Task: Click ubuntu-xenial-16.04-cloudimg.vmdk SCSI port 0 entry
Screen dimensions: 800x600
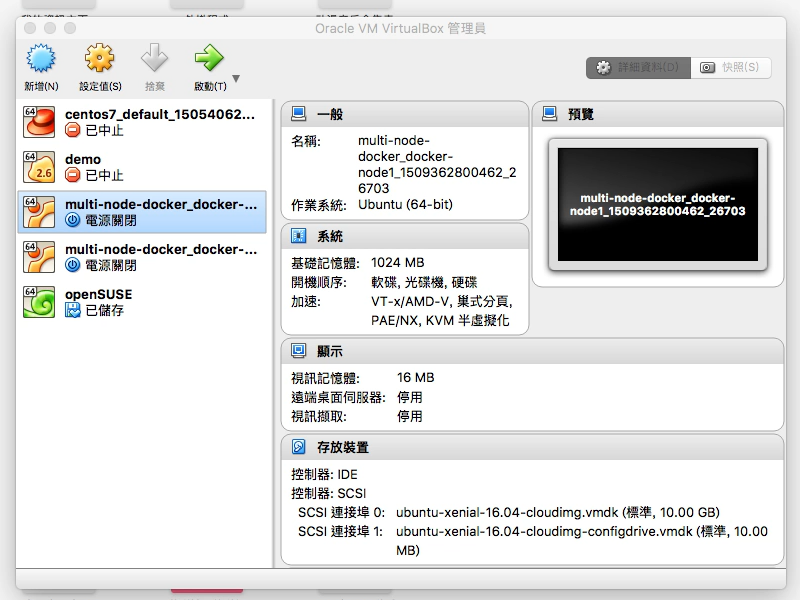Action: (x=558, y=512)
